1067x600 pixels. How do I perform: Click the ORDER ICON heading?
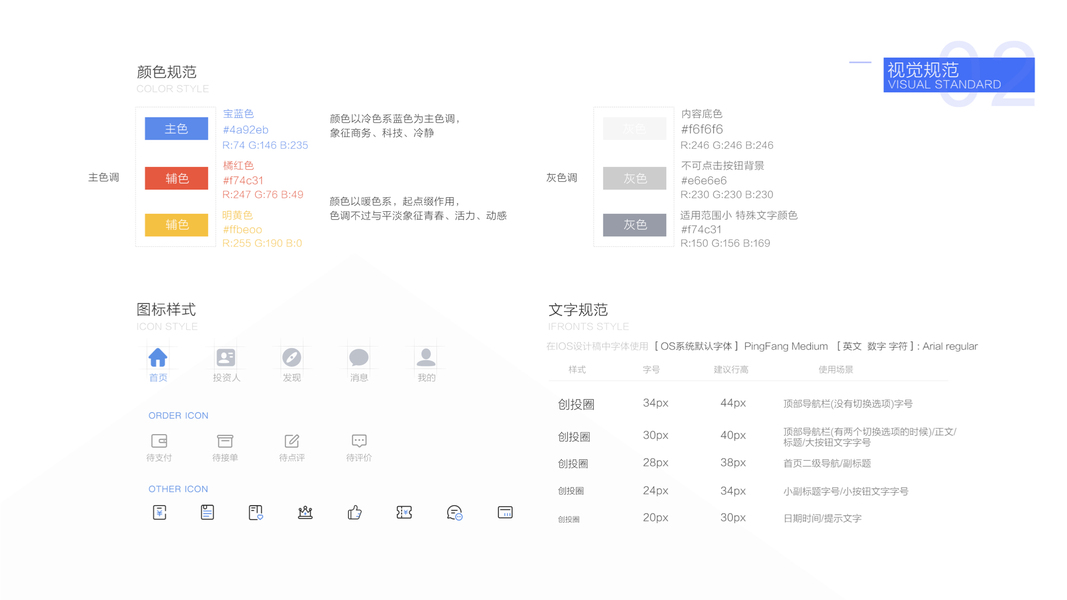click(x=178, y=416)
